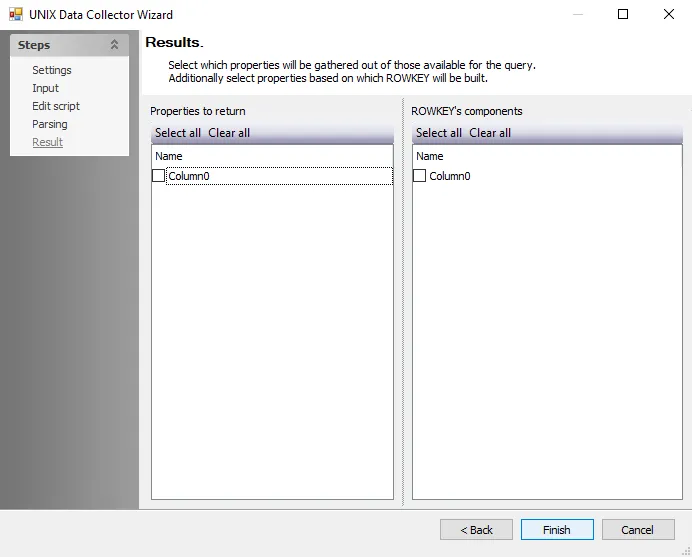
Task: Close the wizard window
Action: click(x=669, y=14)
